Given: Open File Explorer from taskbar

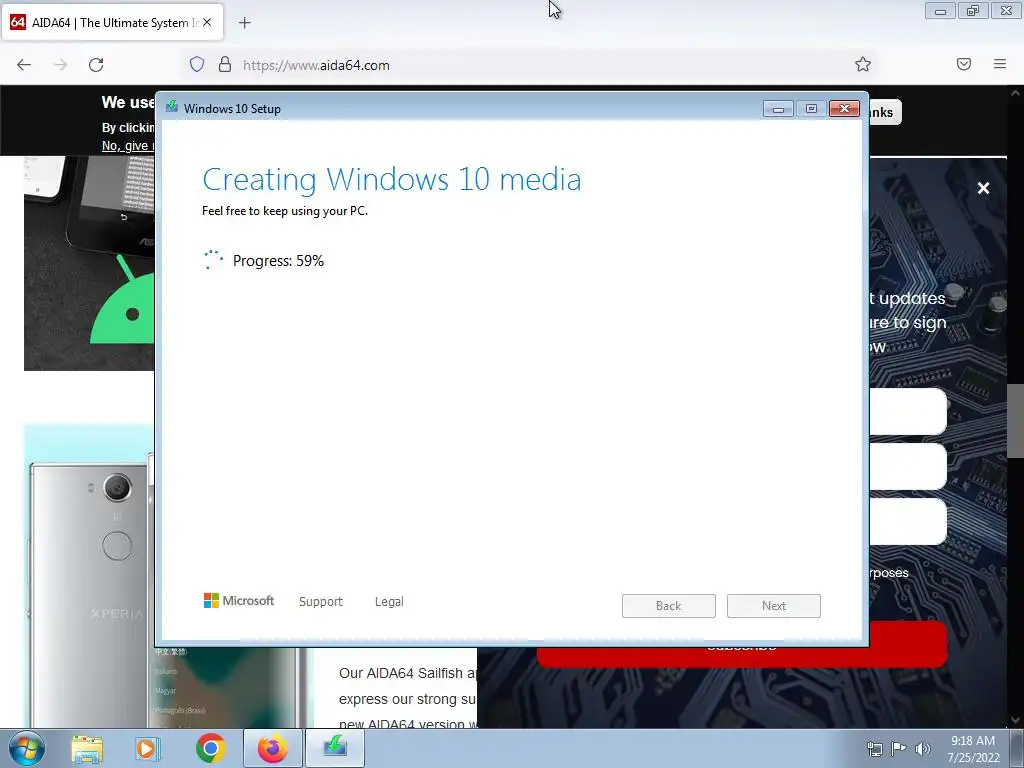Looking at the screenshot, I should tap(87, 748).
